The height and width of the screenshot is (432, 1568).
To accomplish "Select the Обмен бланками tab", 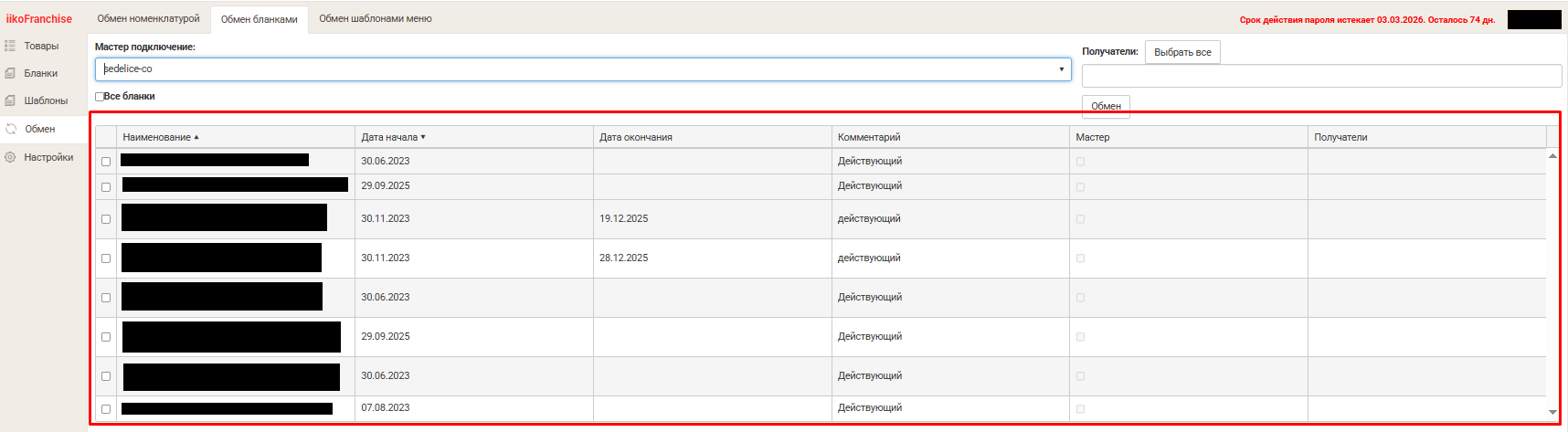I will [x=260, y=19].
